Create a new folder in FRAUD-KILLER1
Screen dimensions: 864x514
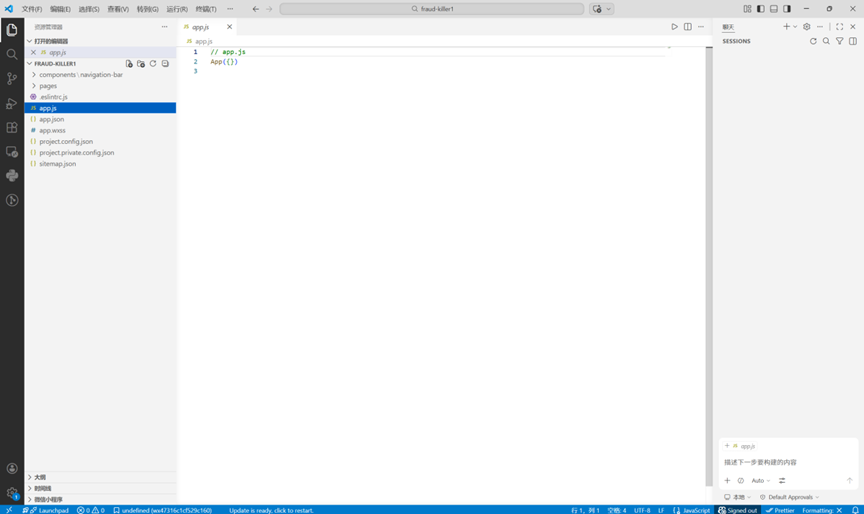141,63
